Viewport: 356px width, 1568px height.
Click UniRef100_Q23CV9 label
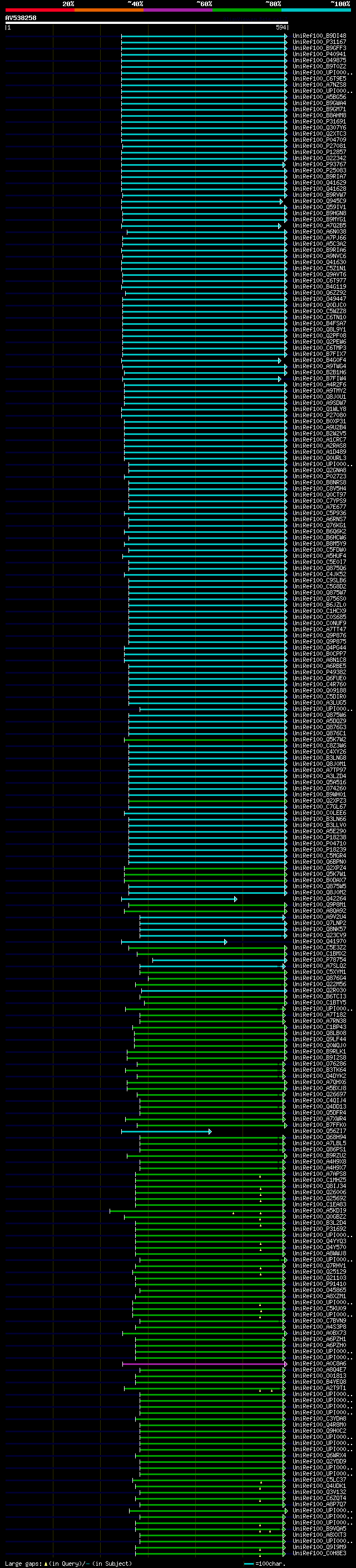(x=319, y=936)
